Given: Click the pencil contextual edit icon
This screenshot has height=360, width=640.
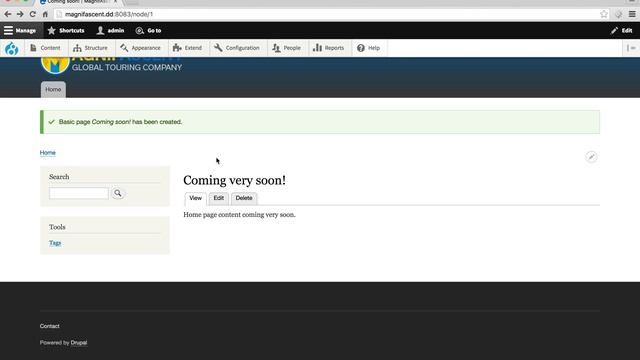Looking at the screenshot, I should (591, 157).
